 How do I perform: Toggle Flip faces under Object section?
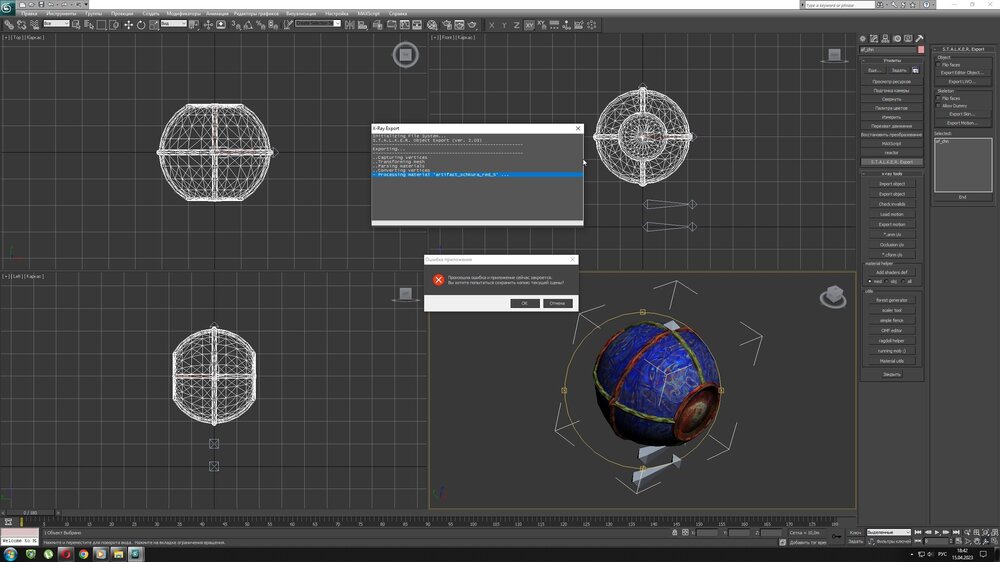pyautogui.click(x=938, y=65)
